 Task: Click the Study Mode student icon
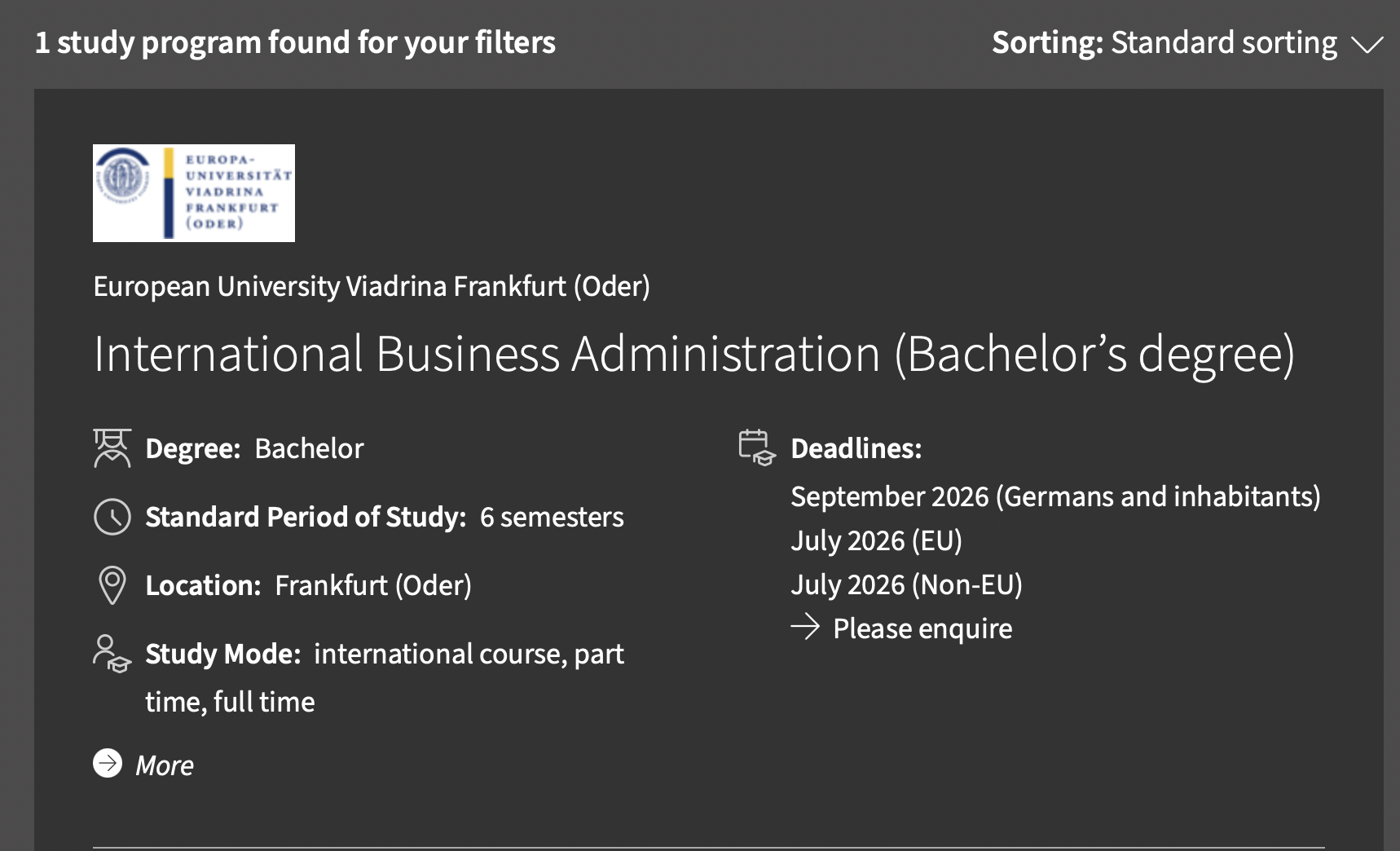click(x=112, y=654)
